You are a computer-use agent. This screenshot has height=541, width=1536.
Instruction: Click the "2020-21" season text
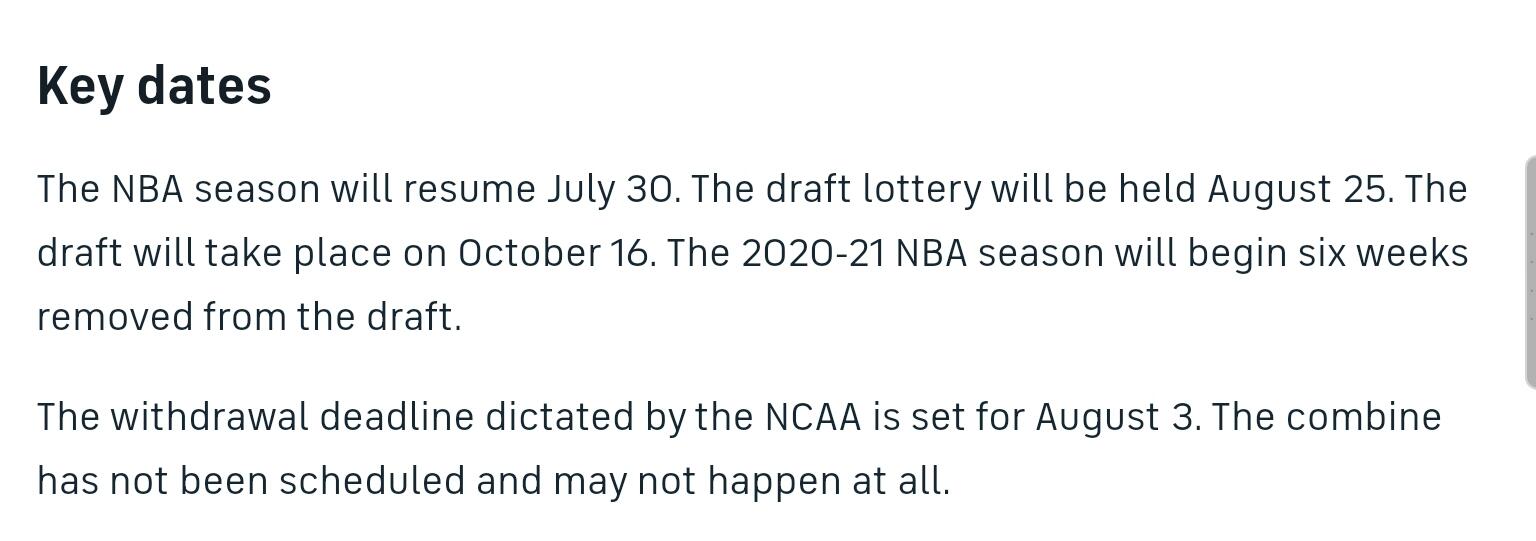(813, 253)
